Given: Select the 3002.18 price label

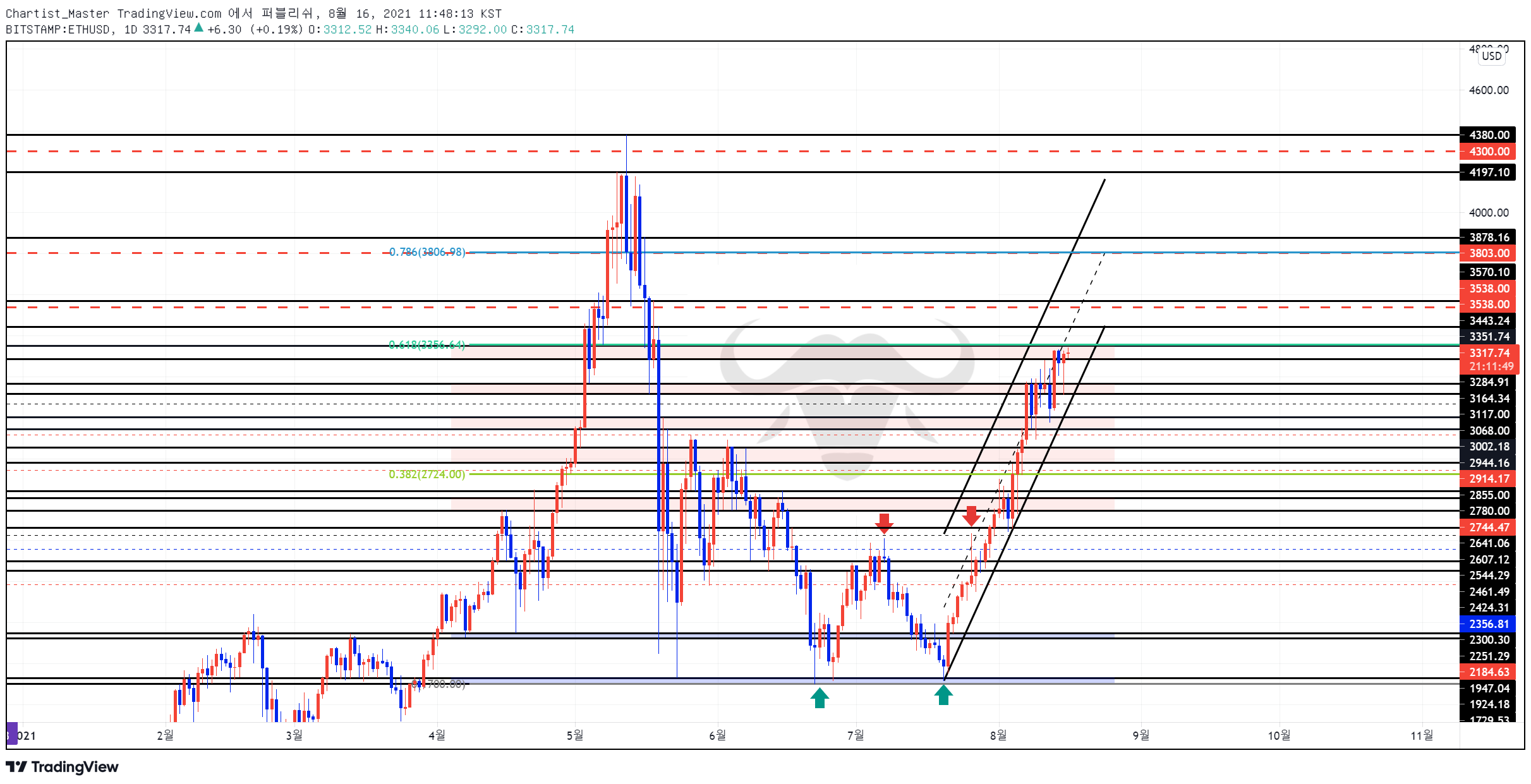Looking at the screenshot, I should 1487,446.
